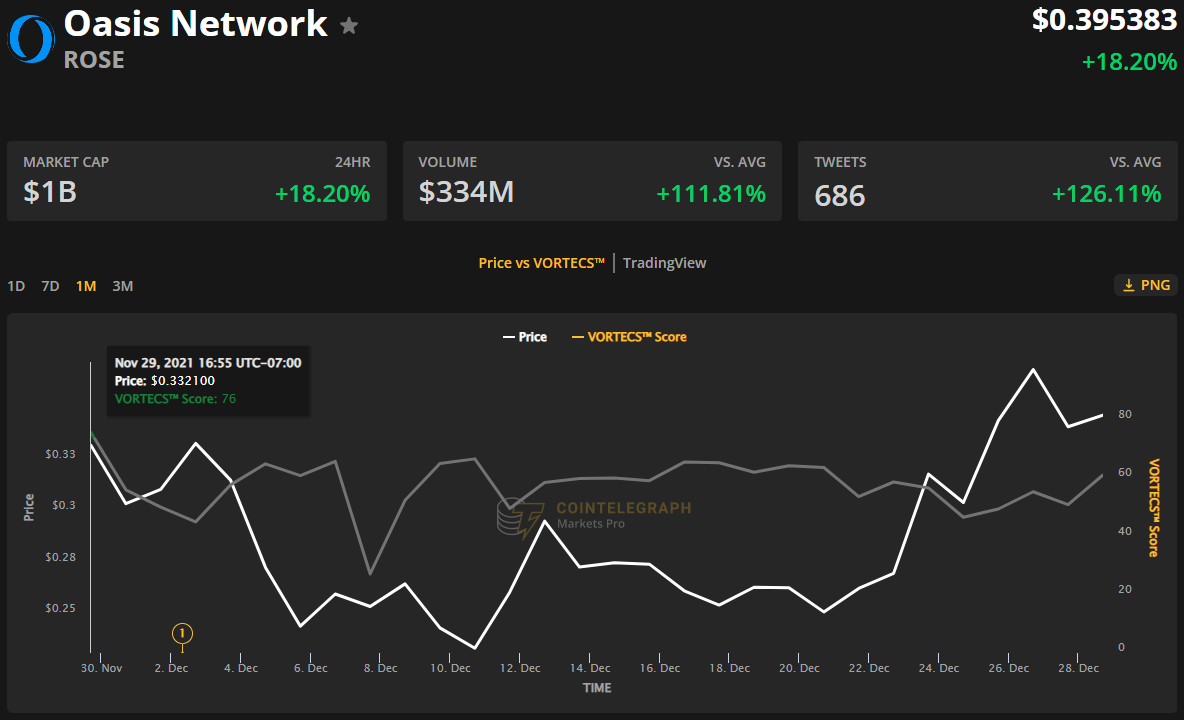The height and width of the screenshot is (720, 1184).
Task: Click the Oasis Network ROSE logo
Action: 31,39
